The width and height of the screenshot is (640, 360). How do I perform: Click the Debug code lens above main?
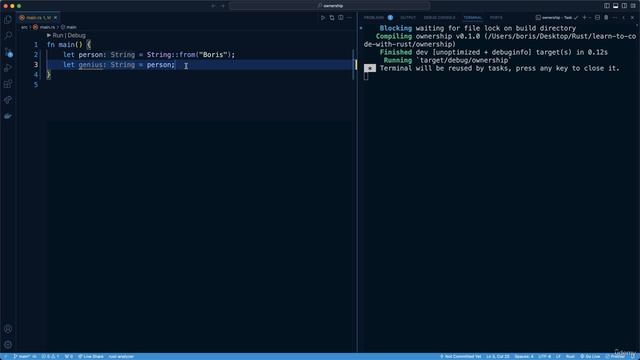(76, 36)
